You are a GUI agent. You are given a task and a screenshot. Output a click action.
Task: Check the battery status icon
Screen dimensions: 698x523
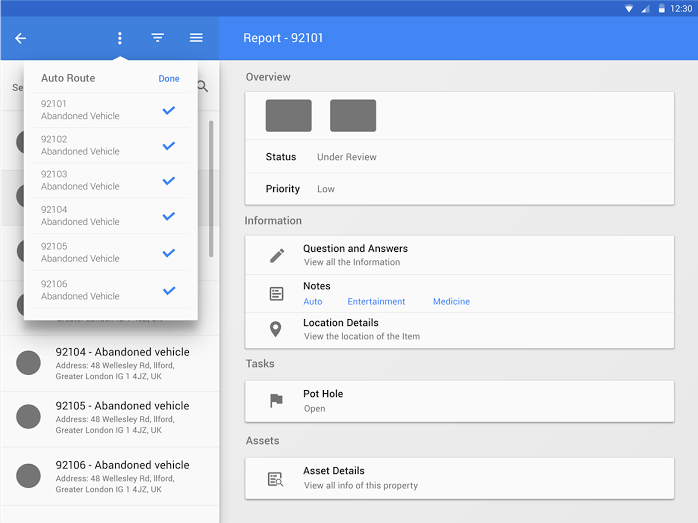click(x=661, y=8)
